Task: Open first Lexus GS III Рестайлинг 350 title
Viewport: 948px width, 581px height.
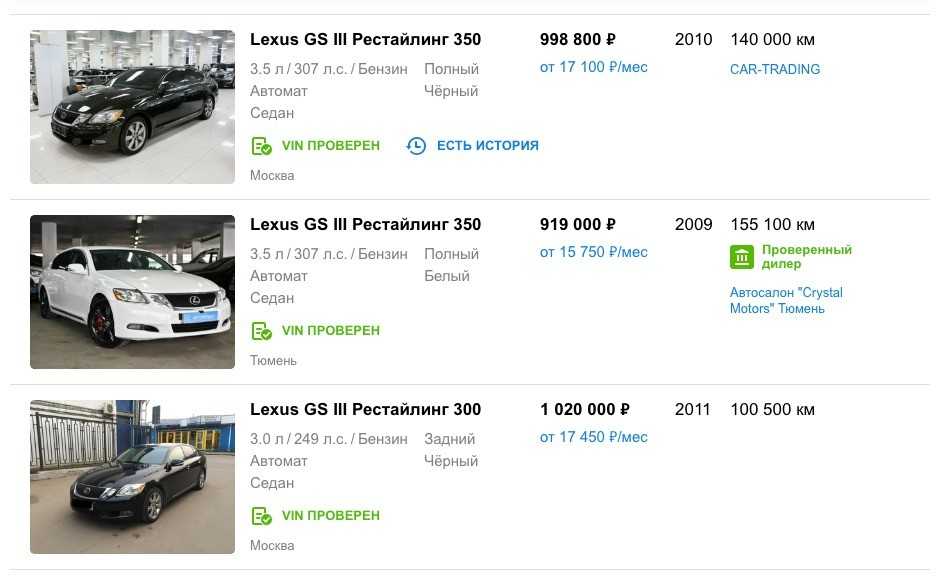Action: (365, 40)
